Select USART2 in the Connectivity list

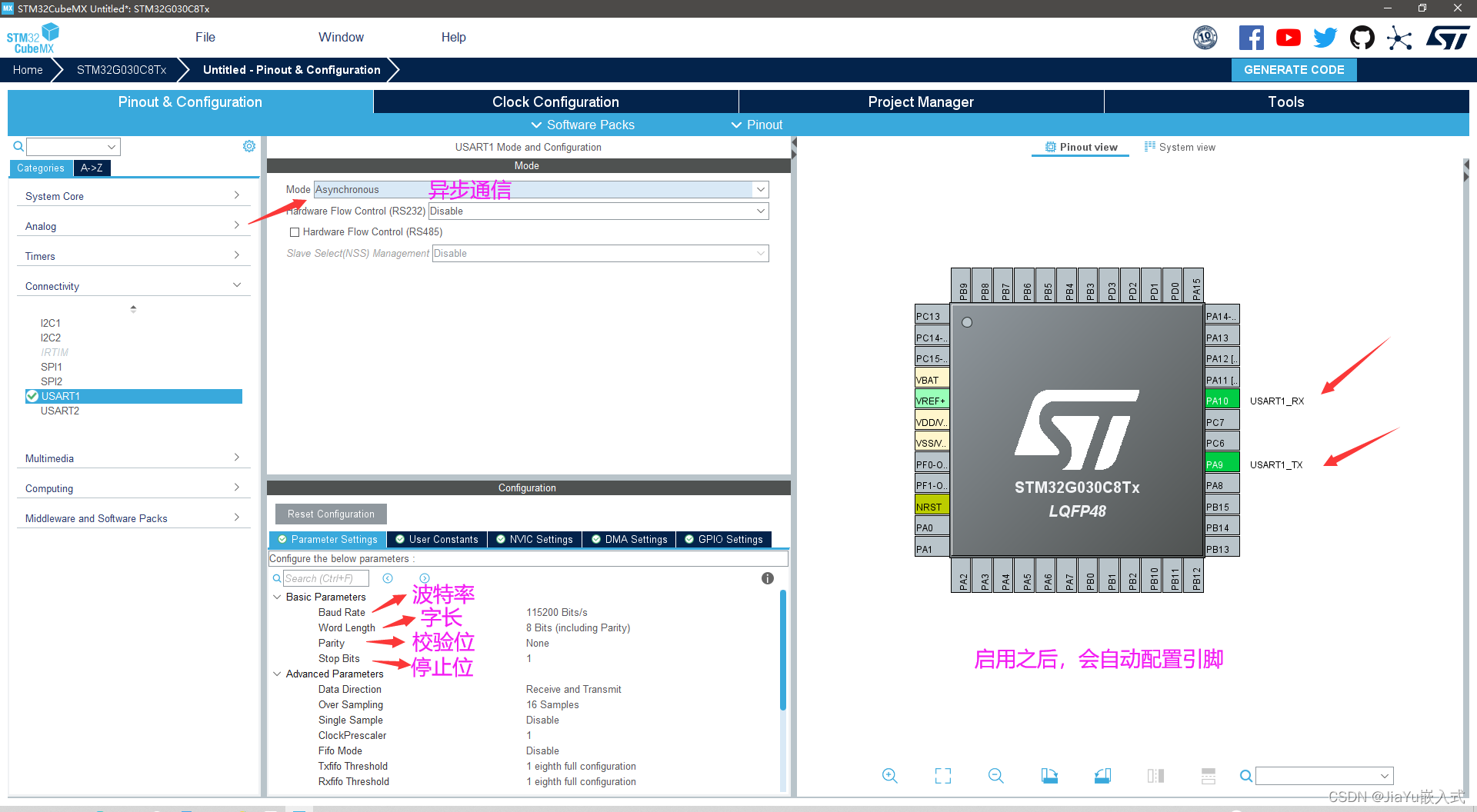pyautogui.click(x=60, y=411)
